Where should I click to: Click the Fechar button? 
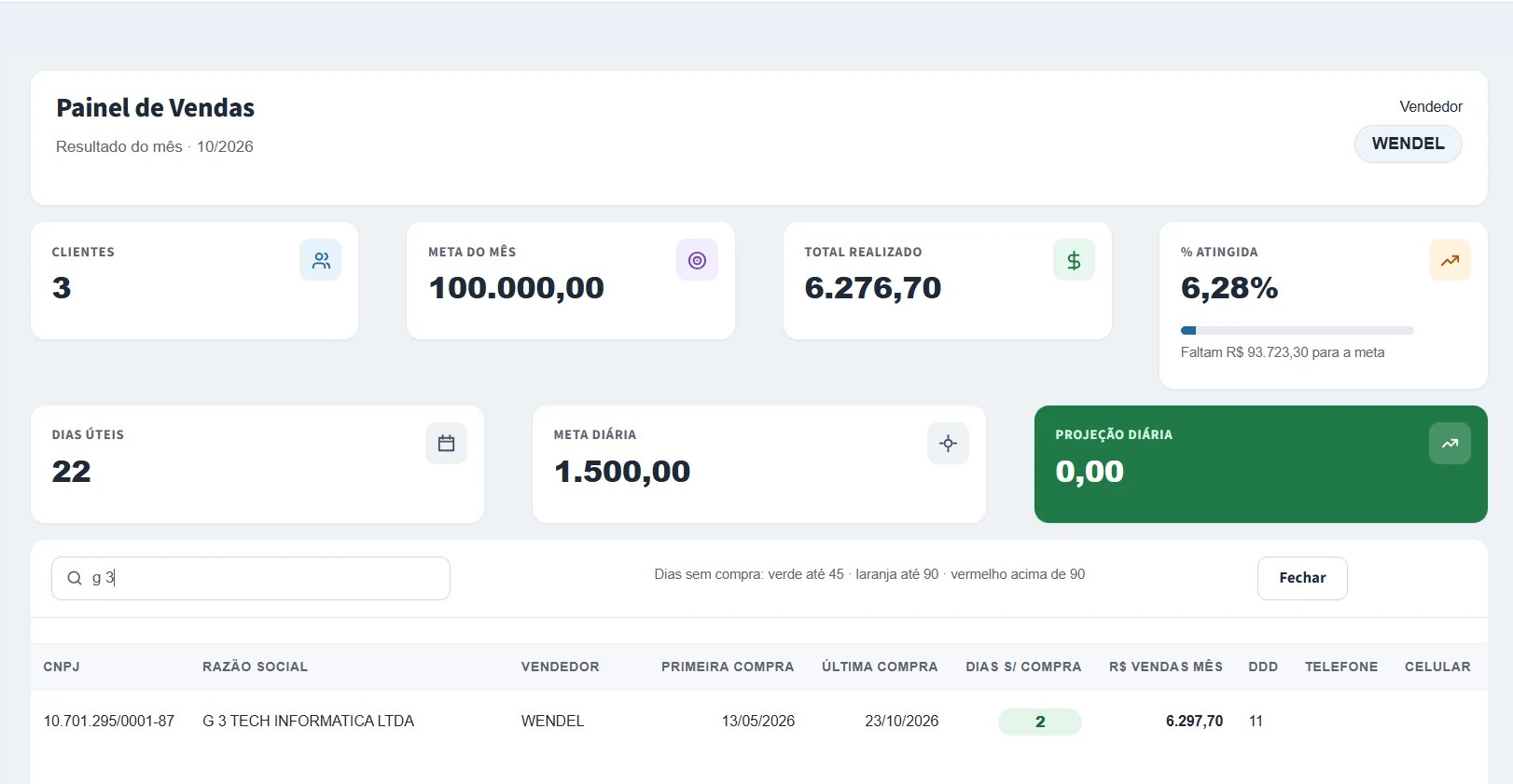(x=1302, y=578)
